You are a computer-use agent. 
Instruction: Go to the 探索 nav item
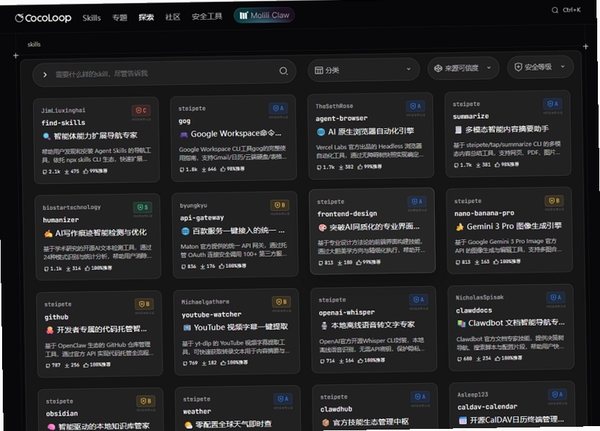[146, 17]
